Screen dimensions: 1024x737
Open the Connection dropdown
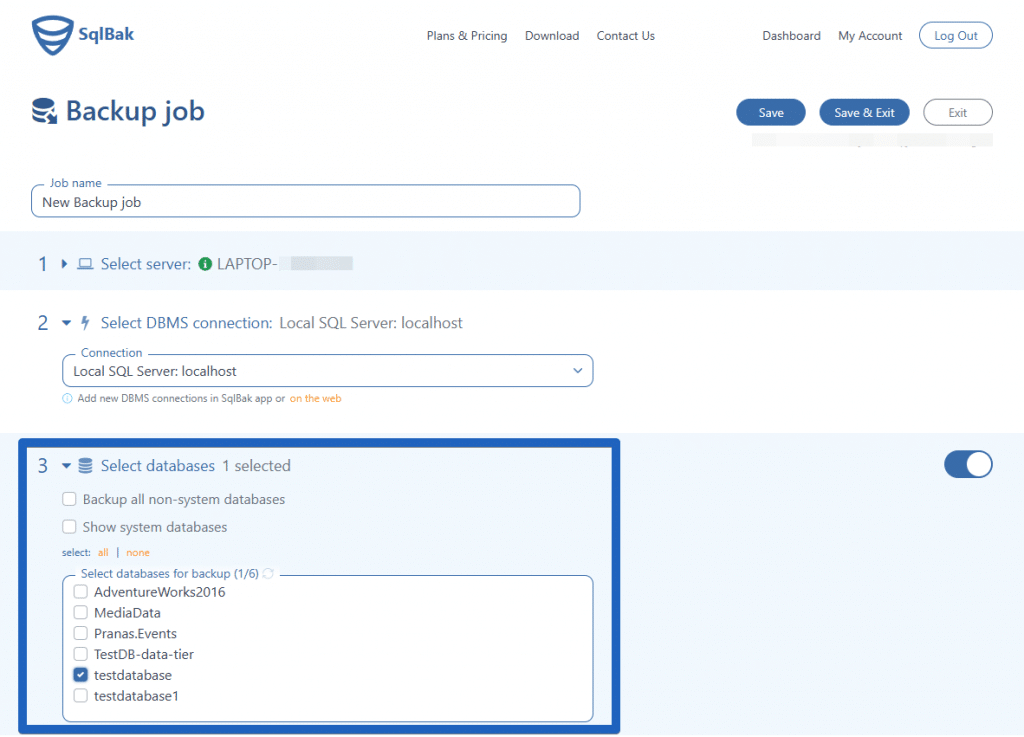pyautogui.click(x=328, y=371)
